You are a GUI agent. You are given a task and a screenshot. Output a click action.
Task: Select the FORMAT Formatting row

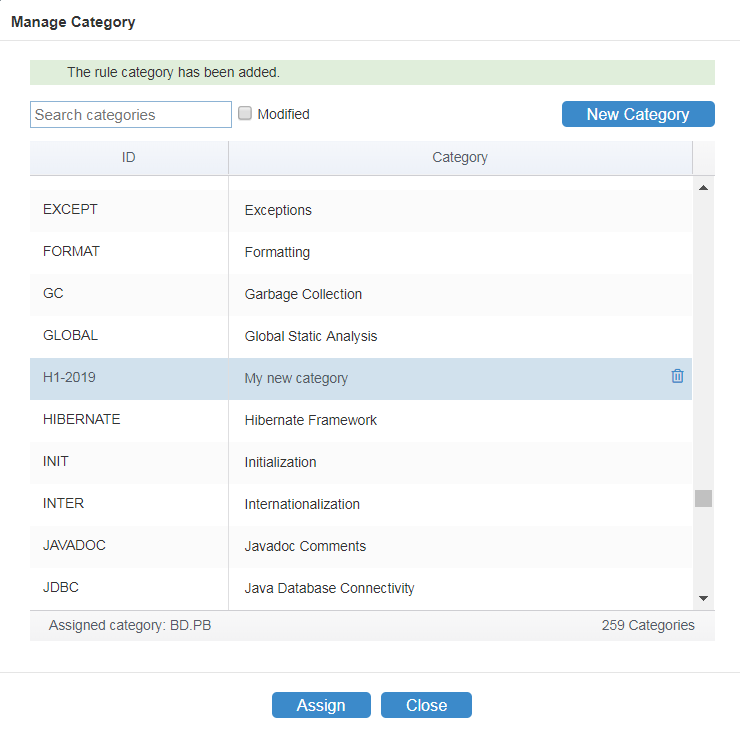pos(361,253)
